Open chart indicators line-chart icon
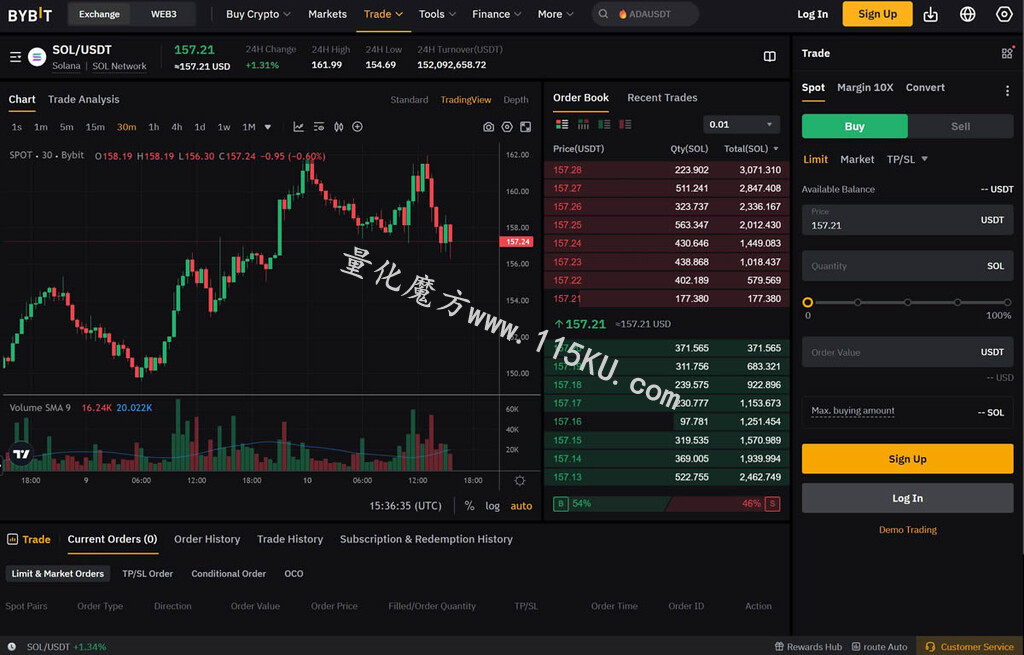The image size is (1024, 655). (298, 127)
